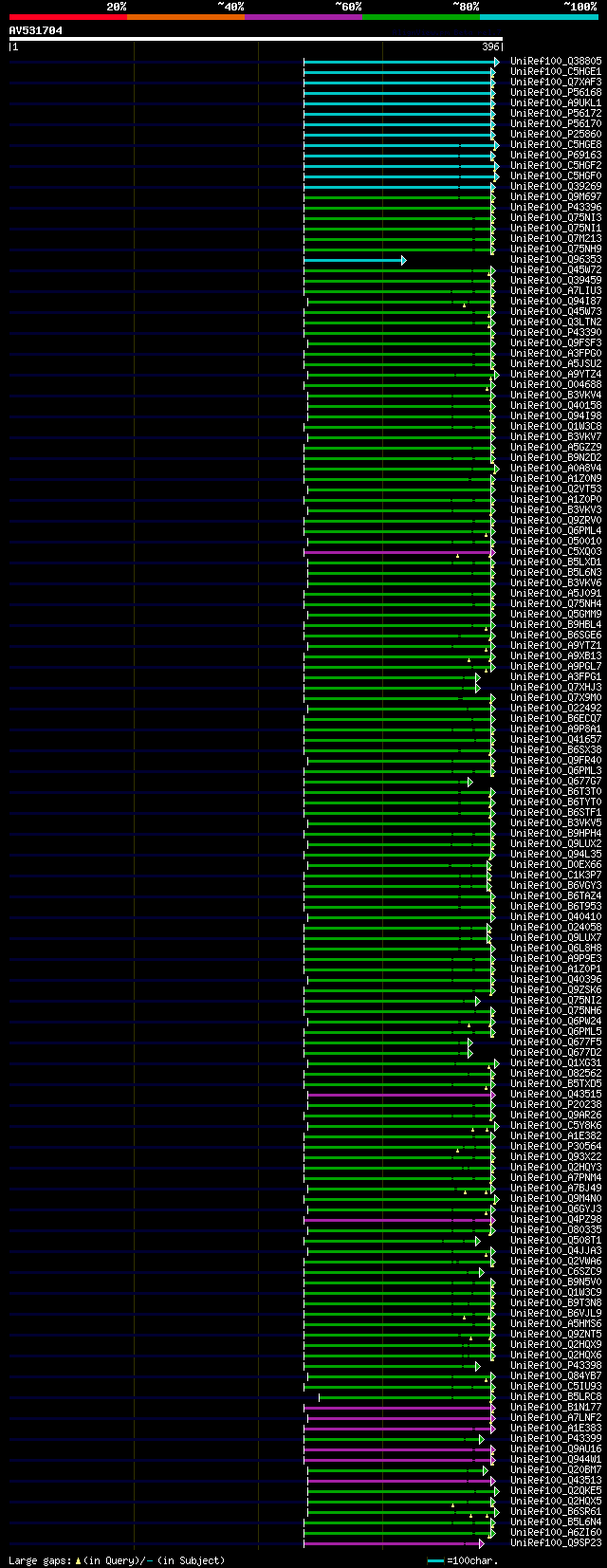Click the purple ~60% identity legend bar
The height and width of the screenshot is (1568, 607).
pyautogui.click(x=303, y=17)
